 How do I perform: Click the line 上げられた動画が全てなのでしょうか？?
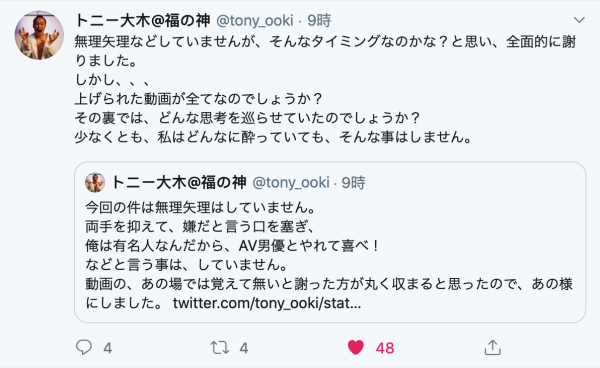pos(199,99)
